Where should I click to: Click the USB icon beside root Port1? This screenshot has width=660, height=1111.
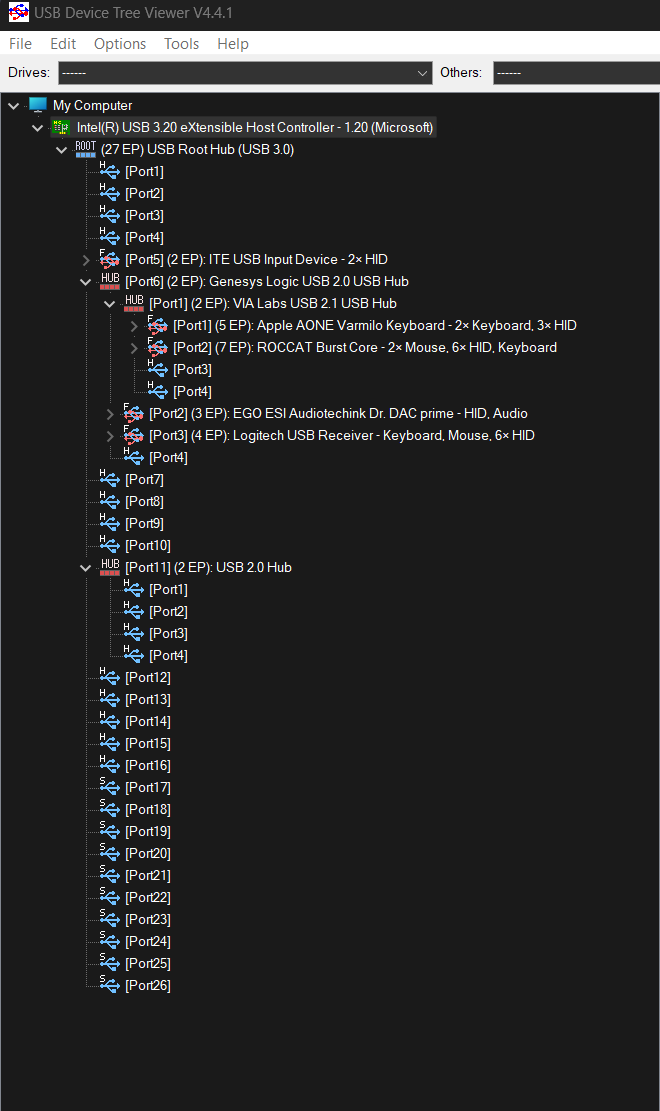109,171
